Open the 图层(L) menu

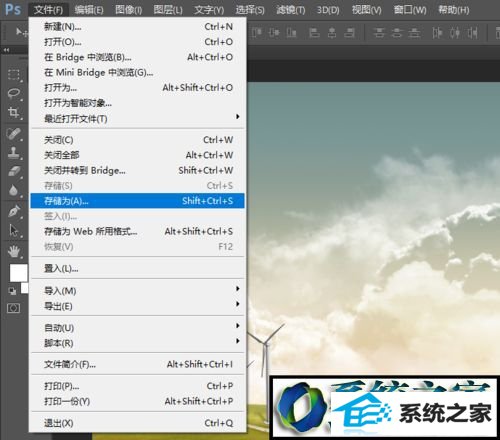pos(168,10)
